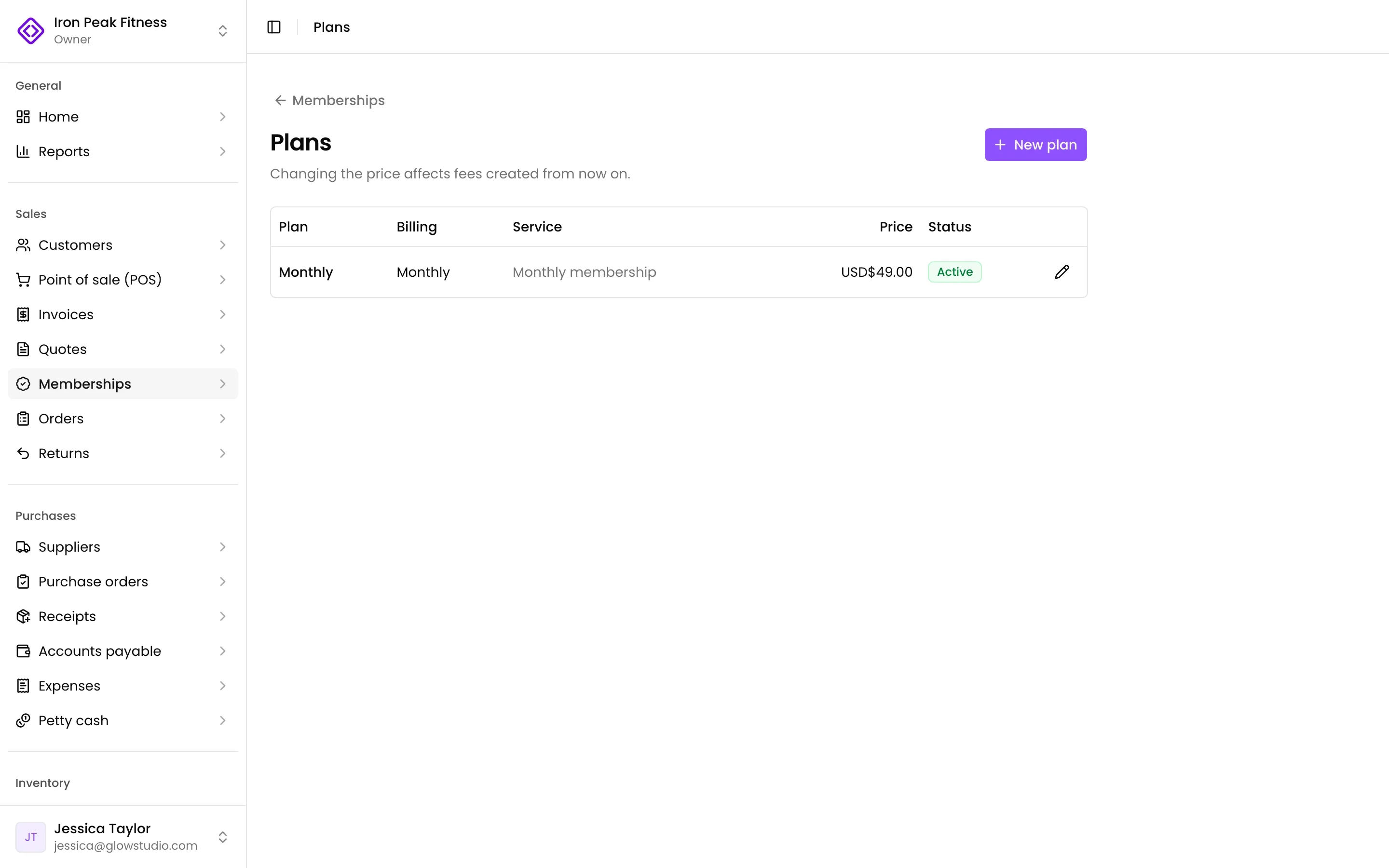Click the jessica@glowstudio.com email text

pos(126,846)
